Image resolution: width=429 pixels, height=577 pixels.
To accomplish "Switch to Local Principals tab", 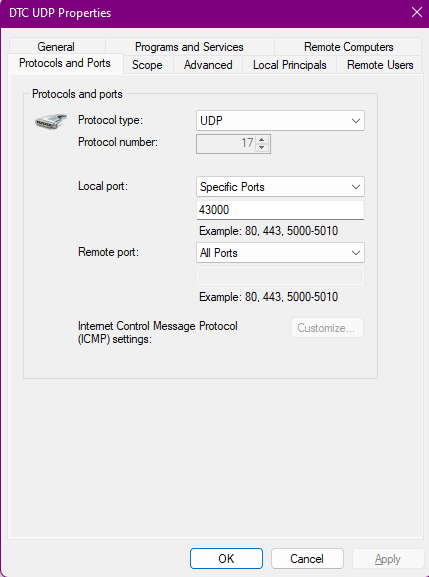I will pyautogui.click(x=290, y=65).
